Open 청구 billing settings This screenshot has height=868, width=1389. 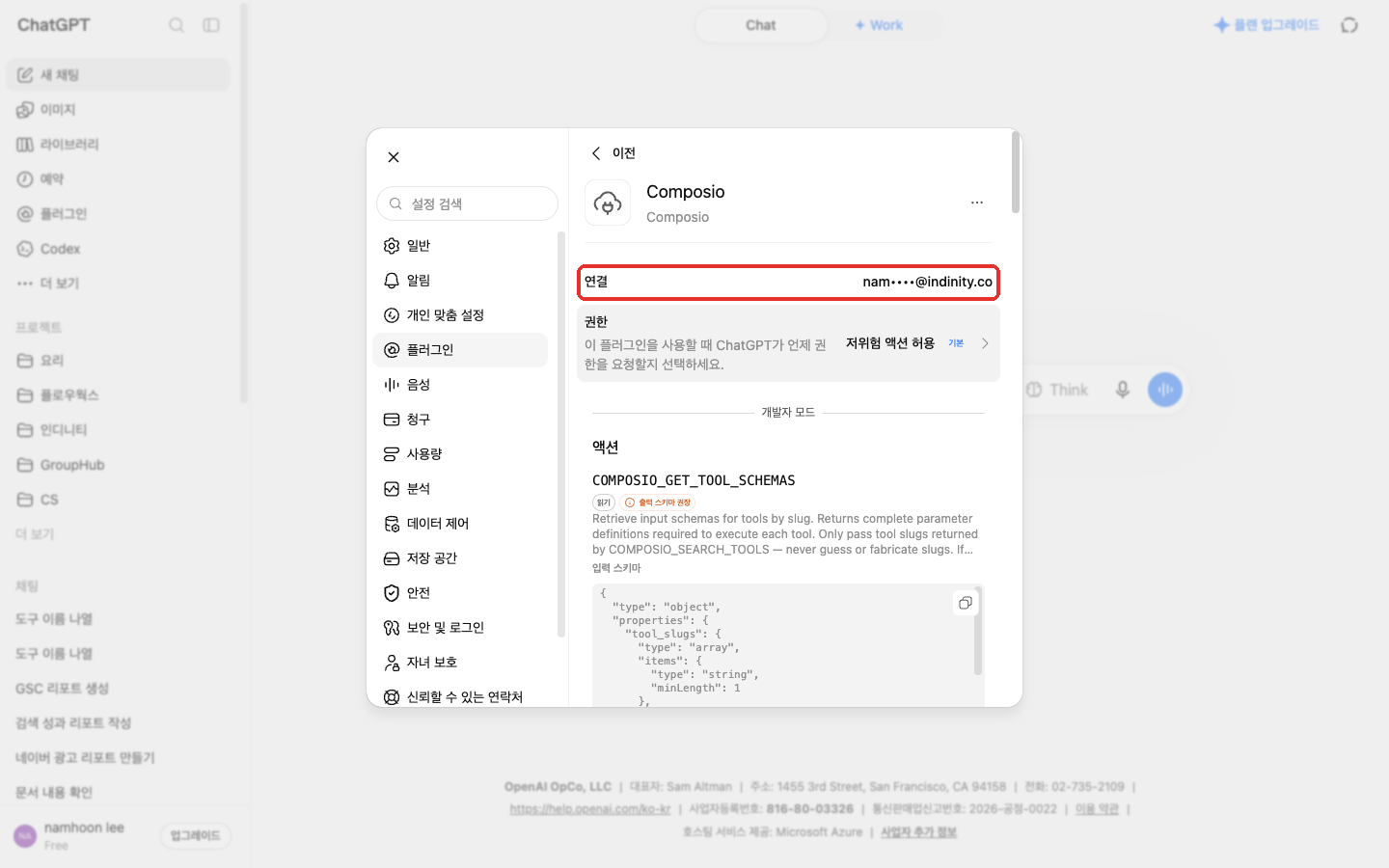(x=460, y=420)
